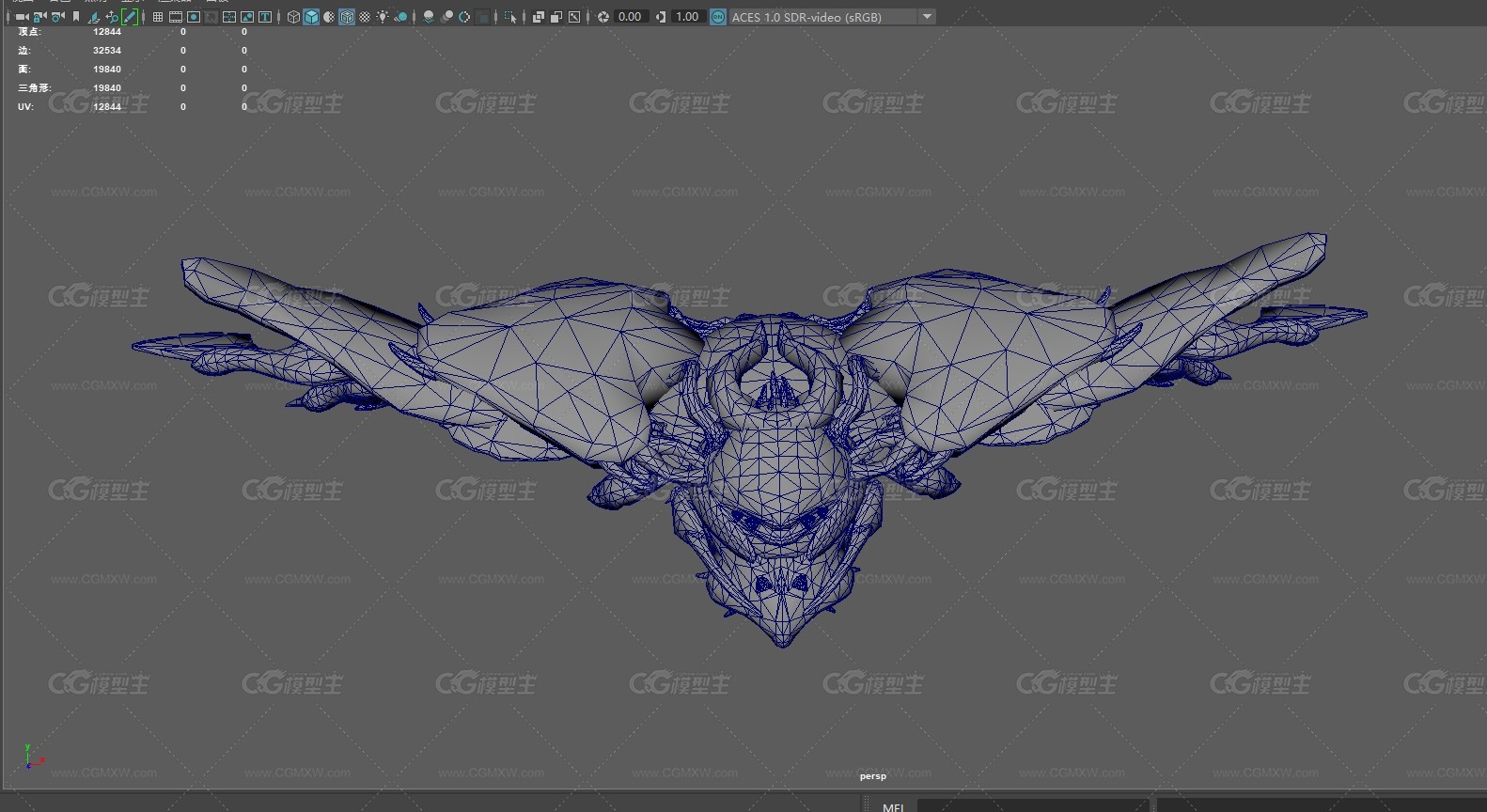Toggle the Safe Action icon

click(x=247, y=17)
